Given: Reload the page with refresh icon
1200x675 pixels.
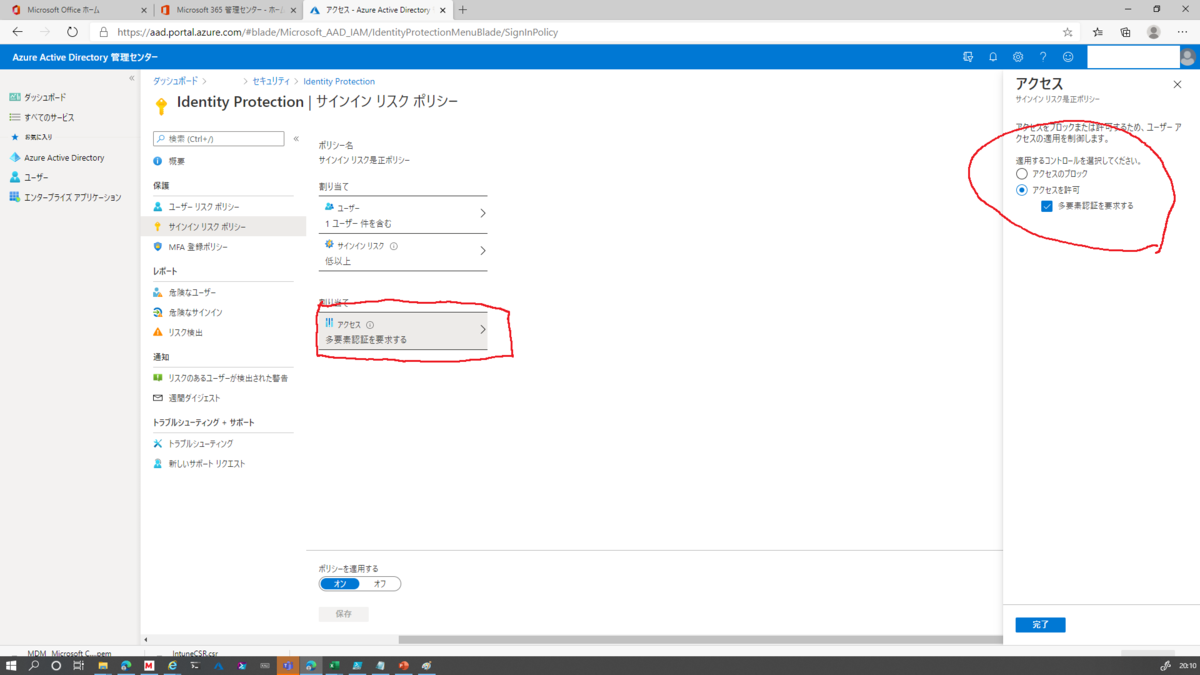Looking at the screenshot, I should [x=72, y=32].
